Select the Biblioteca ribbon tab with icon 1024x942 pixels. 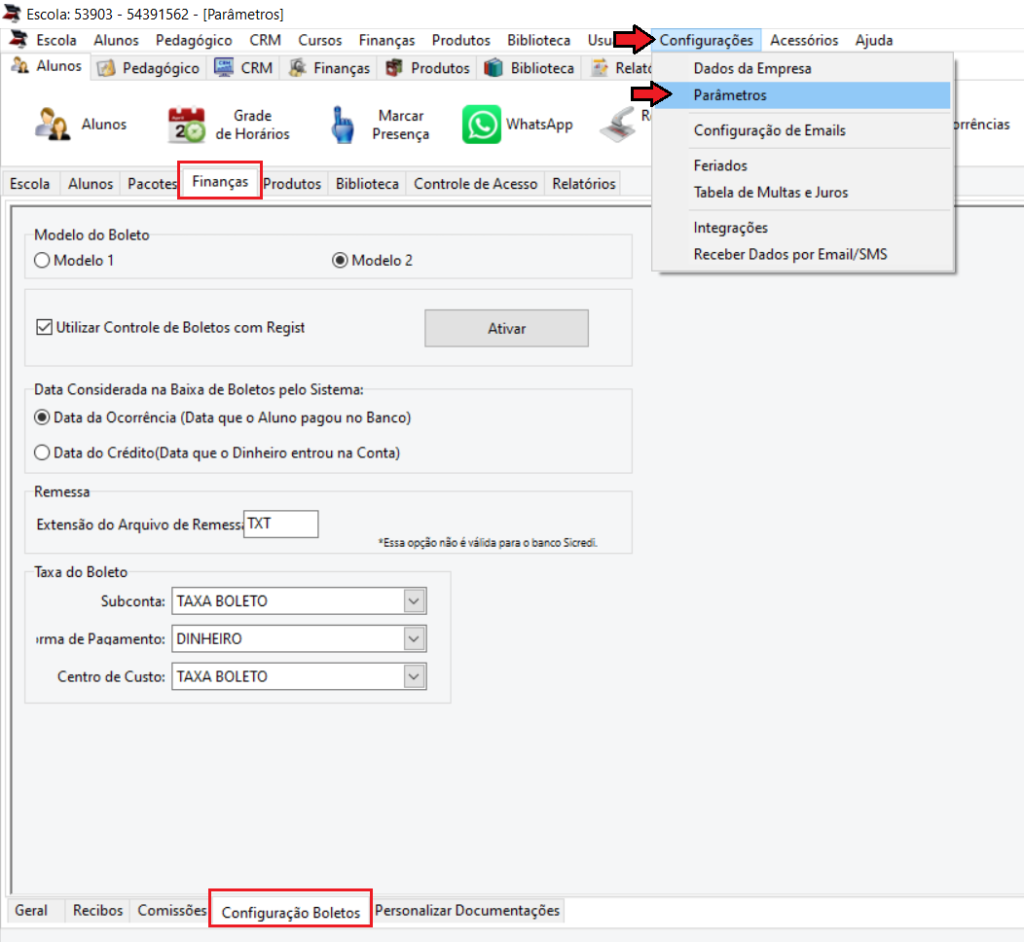[529, 68]
